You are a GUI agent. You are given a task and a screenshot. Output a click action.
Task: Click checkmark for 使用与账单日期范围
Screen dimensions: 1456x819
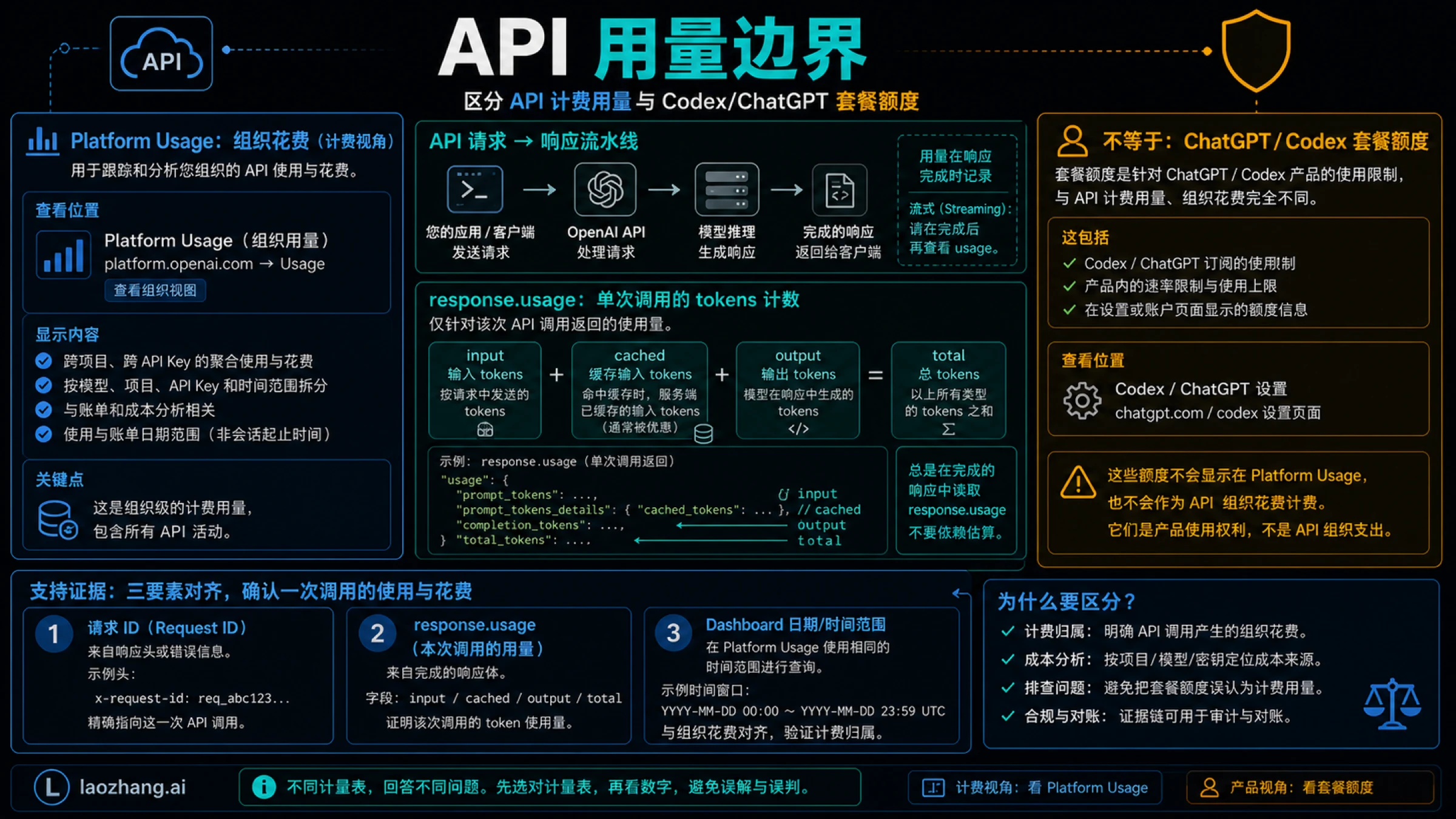pos(44,434)
